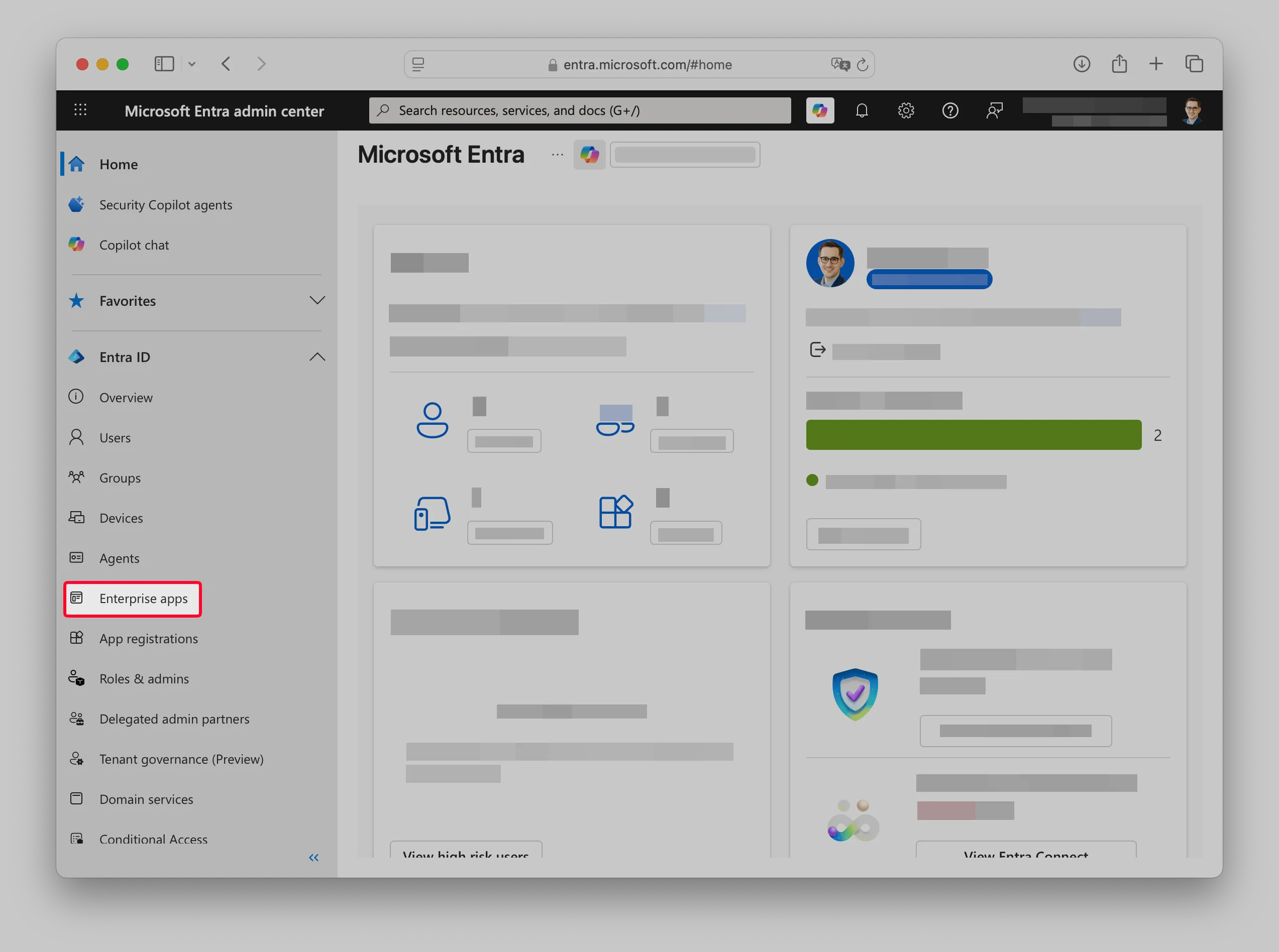Show Safari tab overview
Screen dimensions: 1279x952
(1194, 63)
